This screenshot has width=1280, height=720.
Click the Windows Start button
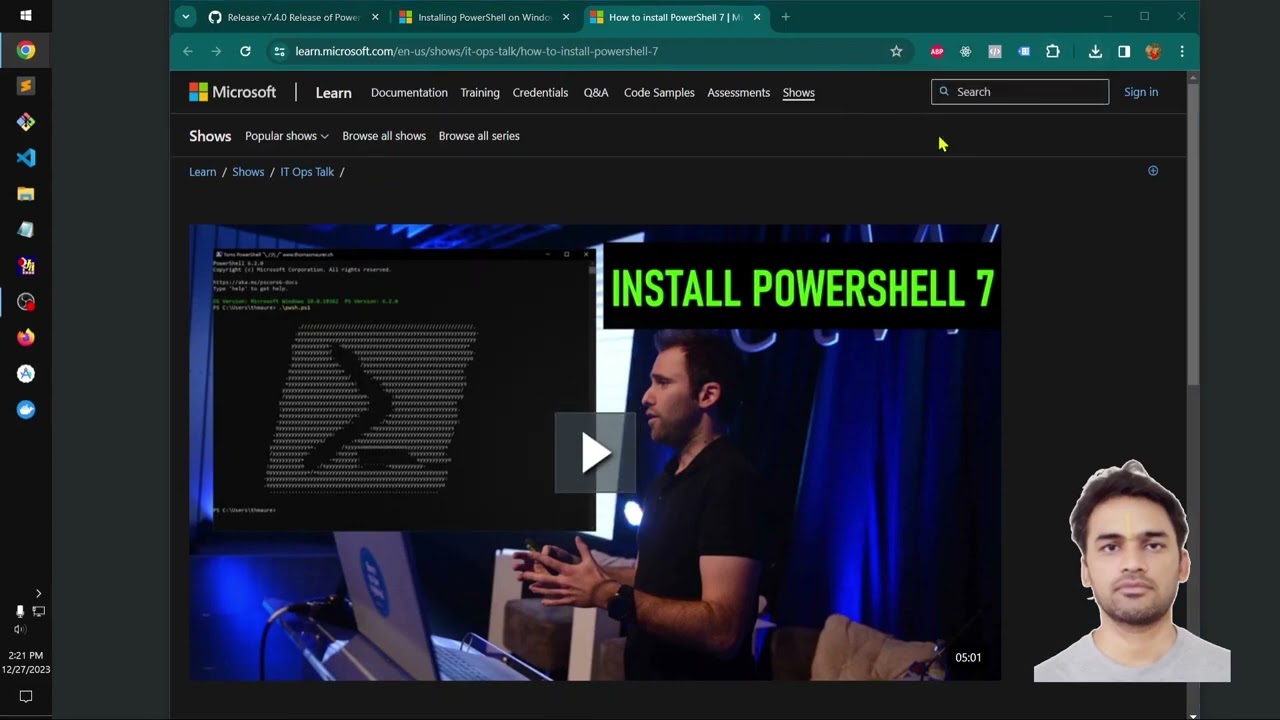pos(26,15)
